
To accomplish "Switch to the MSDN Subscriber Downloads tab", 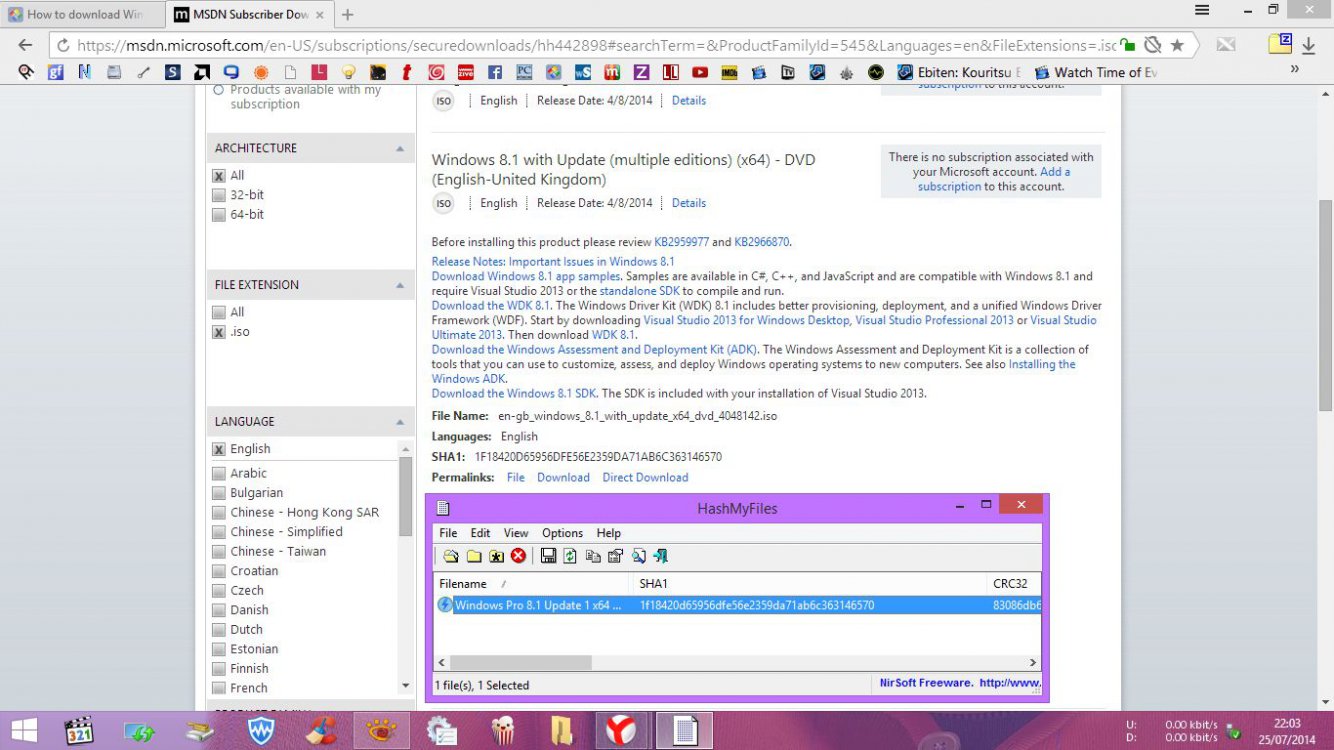I will pyautogui.click(x=250, y=15).
